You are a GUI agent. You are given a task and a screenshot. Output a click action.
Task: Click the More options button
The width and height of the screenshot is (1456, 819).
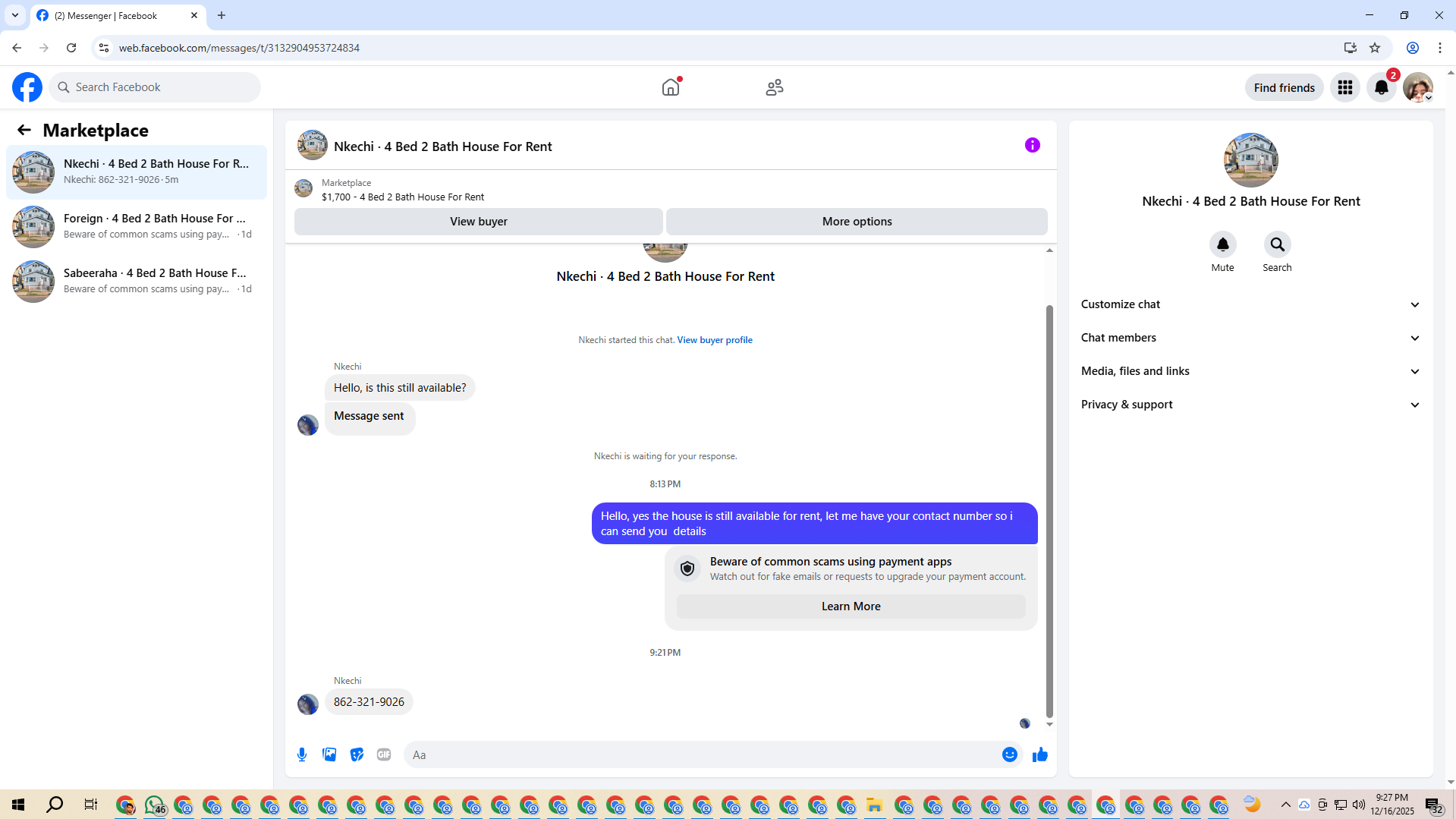click(857, 222)
